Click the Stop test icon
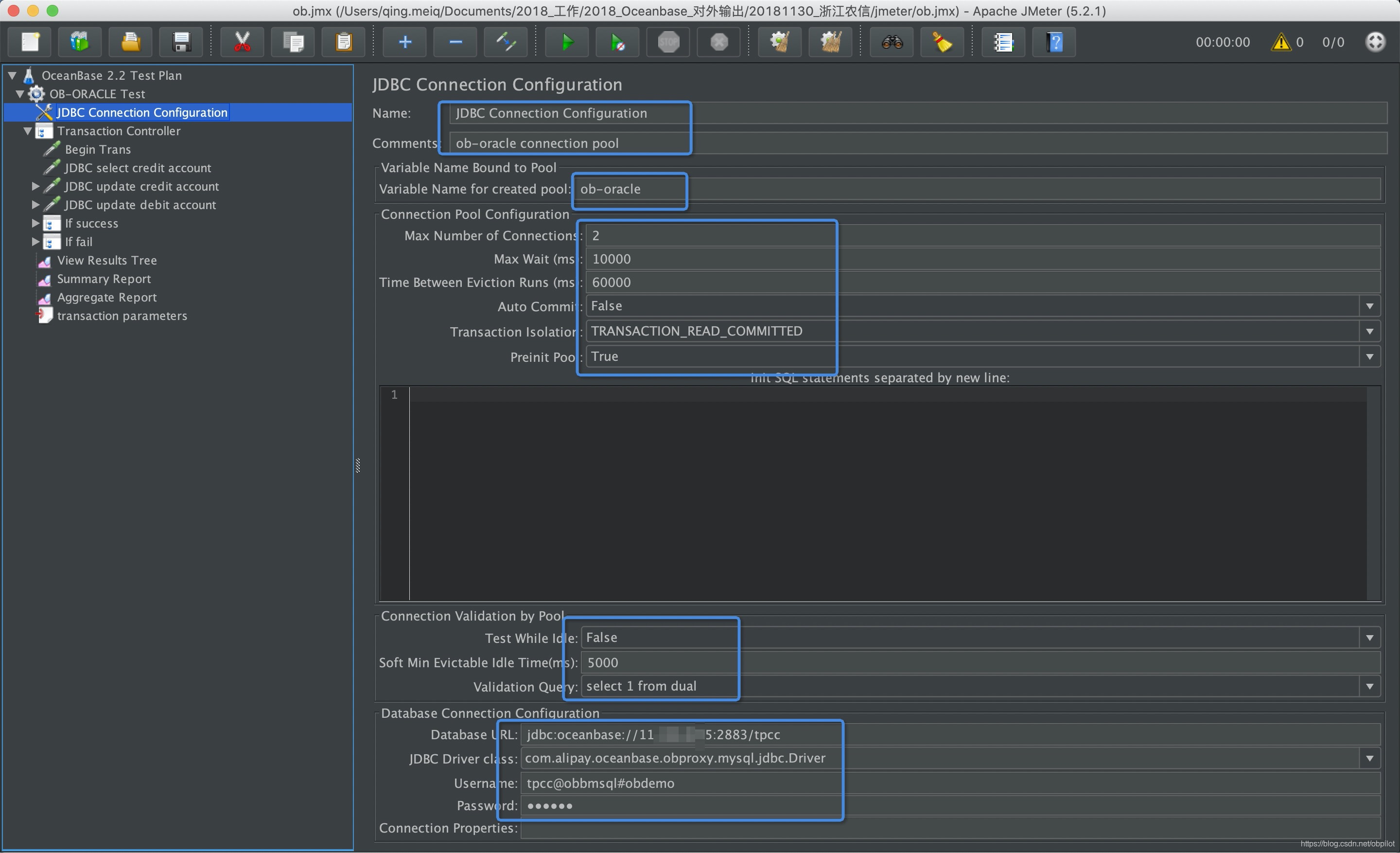This screenshot has height=853, width=1400. [x=670, y=42]
